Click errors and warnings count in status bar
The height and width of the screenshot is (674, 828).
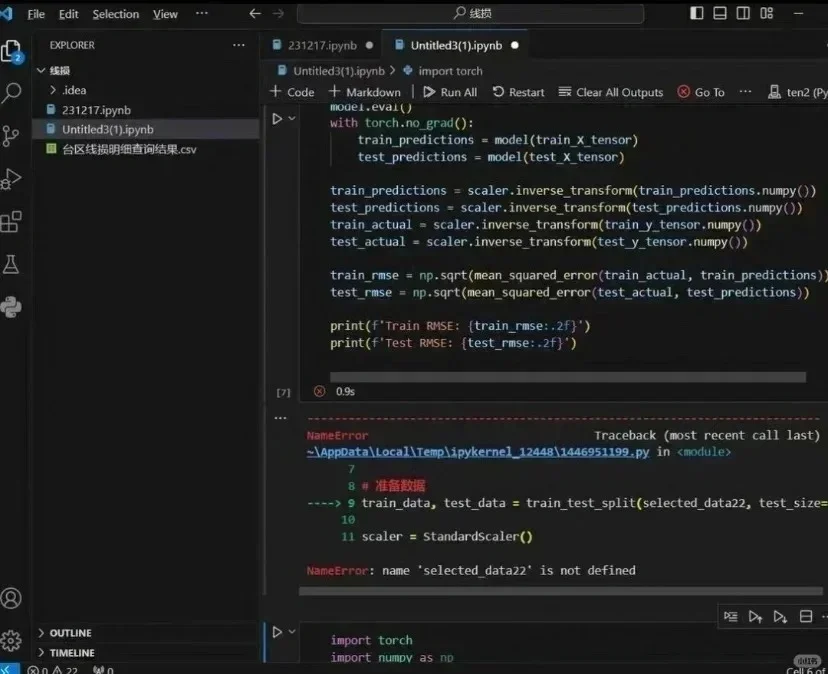(53, 670)
